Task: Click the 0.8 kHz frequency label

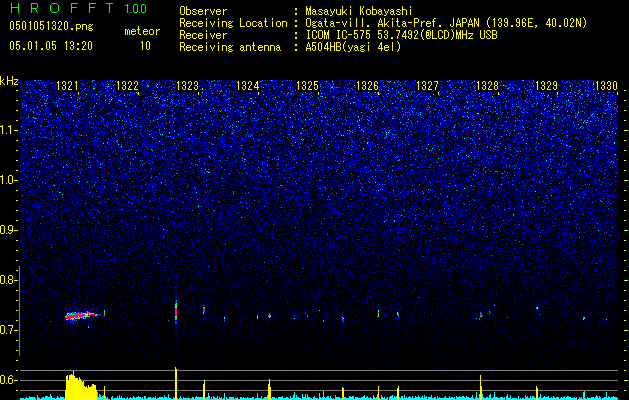Action: [9, 280]
